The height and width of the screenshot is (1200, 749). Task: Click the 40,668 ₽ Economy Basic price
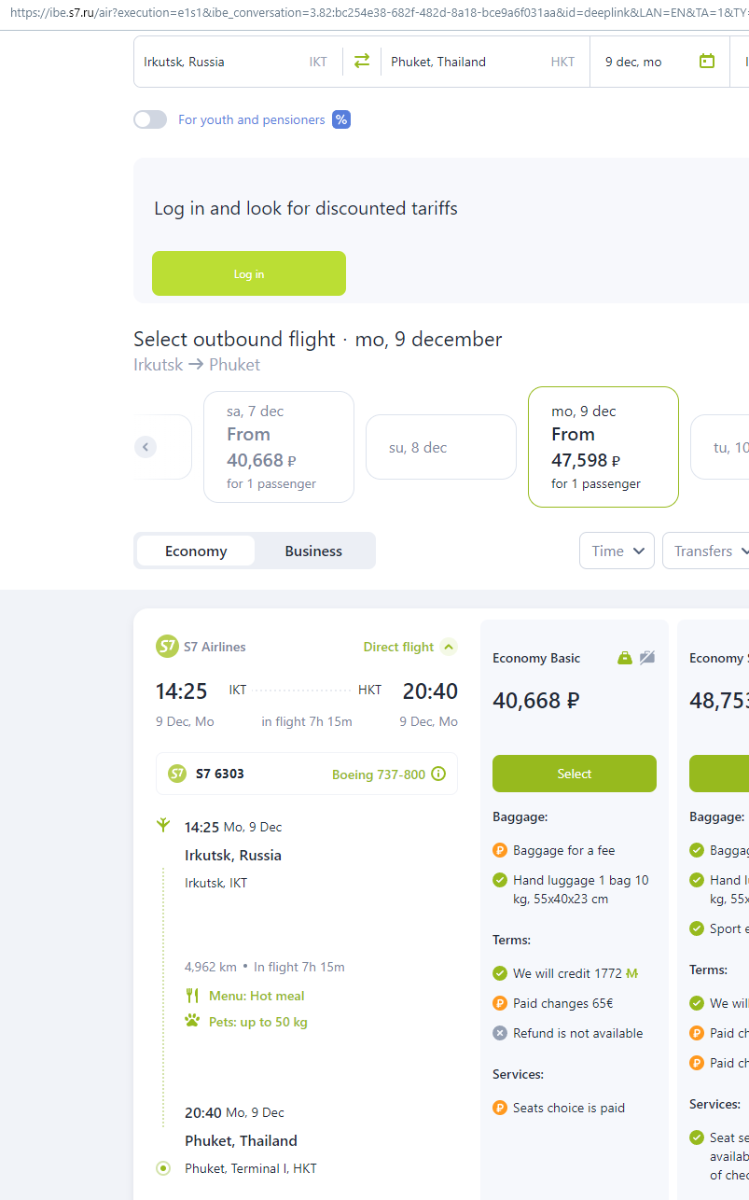[536, 701]
